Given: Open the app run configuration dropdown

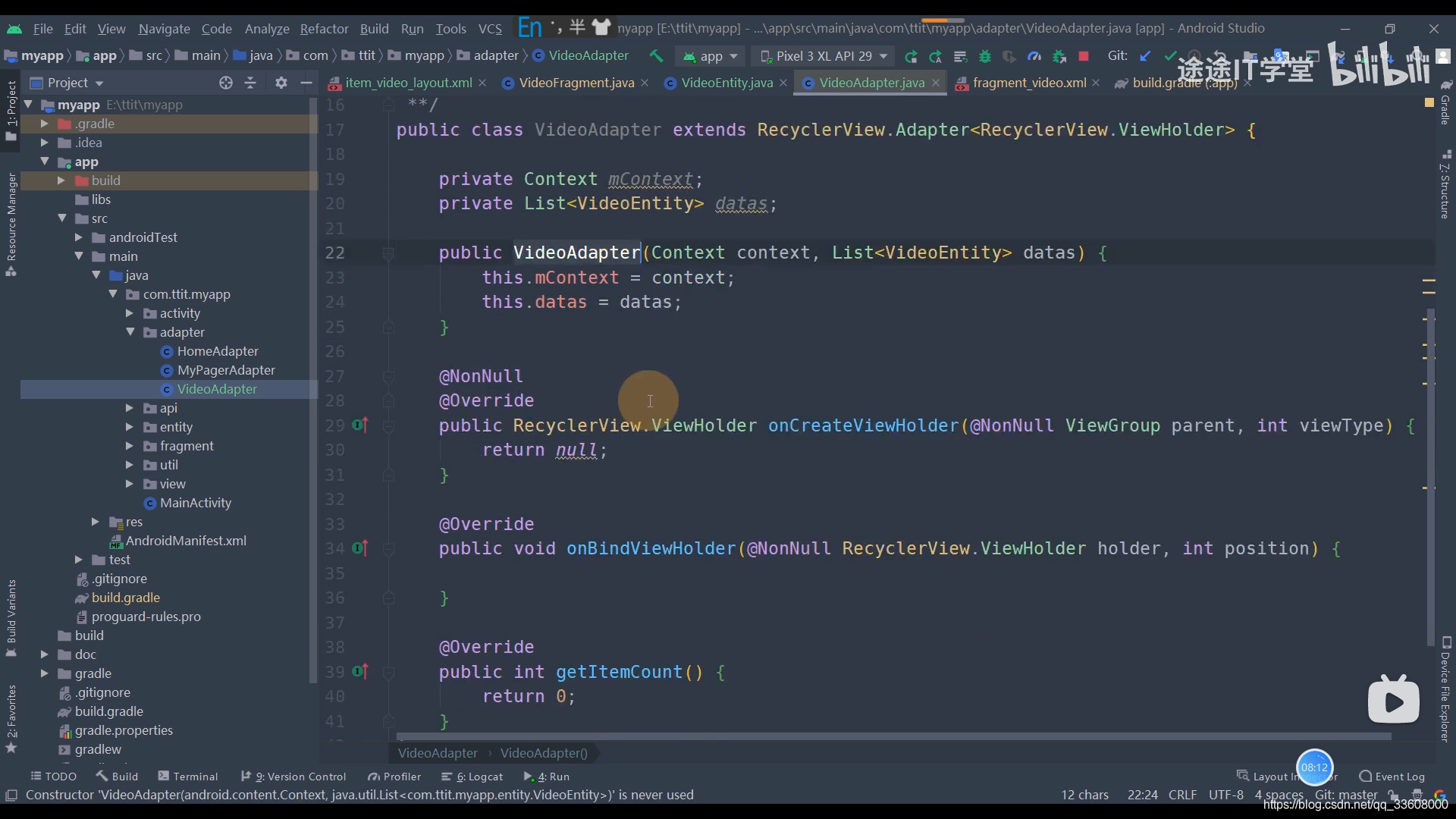Looking at the screenshot, I should [711, 56].
